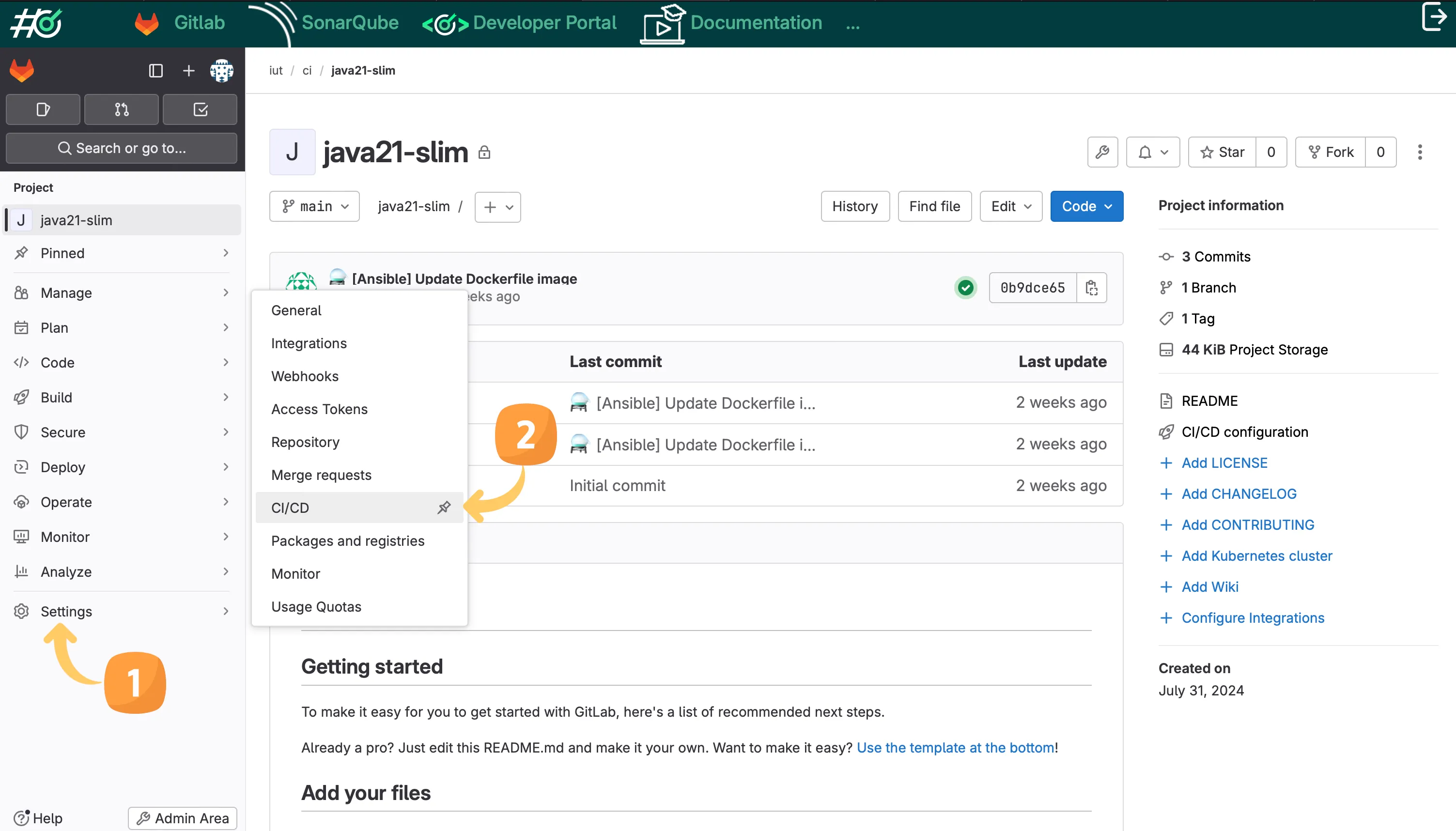Image resolution: width=1456 pixels, height=831 pixels.
Task: Toggle the sidebar collapse icon
Action: click(156, 71)
